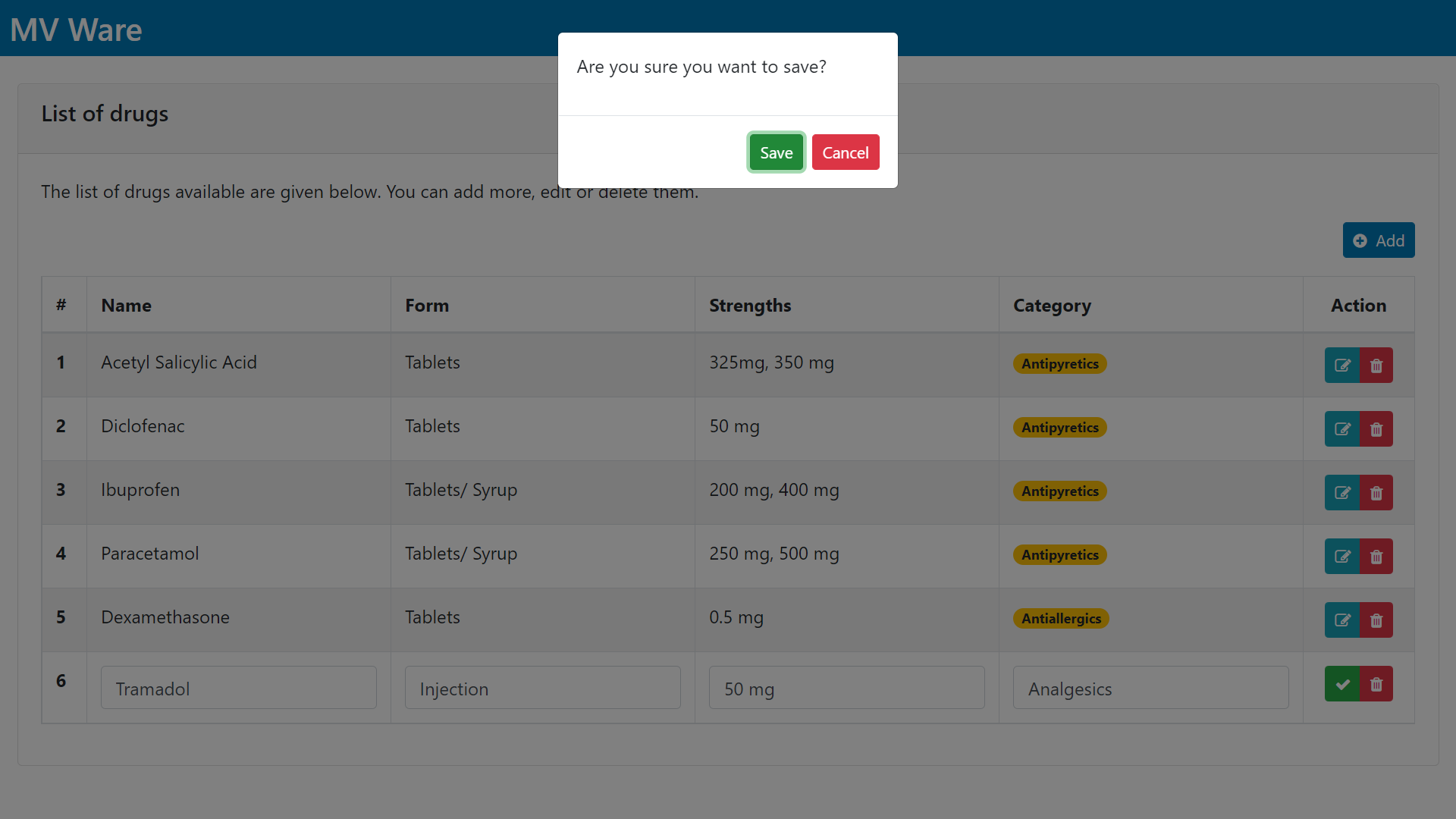Click the delete icon for Diclofenac

pyautogui.click(x=1375, y=429)
